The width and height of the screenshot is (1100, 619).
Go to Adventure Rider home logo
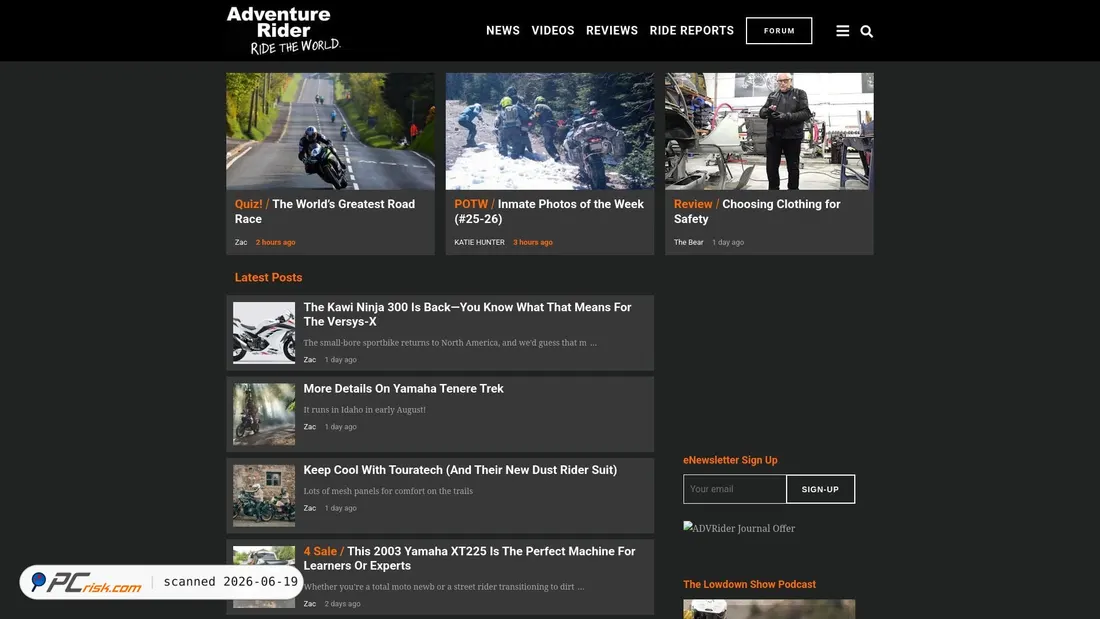(x=283, y=30)
